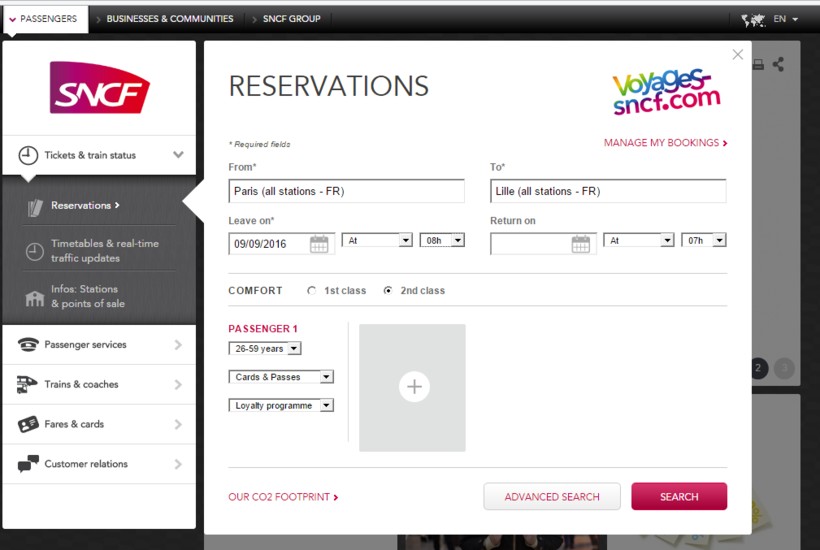This screenshot has width=820, height=550.
Task: Open the Cards & Passes dropdown
Action: 281,376
